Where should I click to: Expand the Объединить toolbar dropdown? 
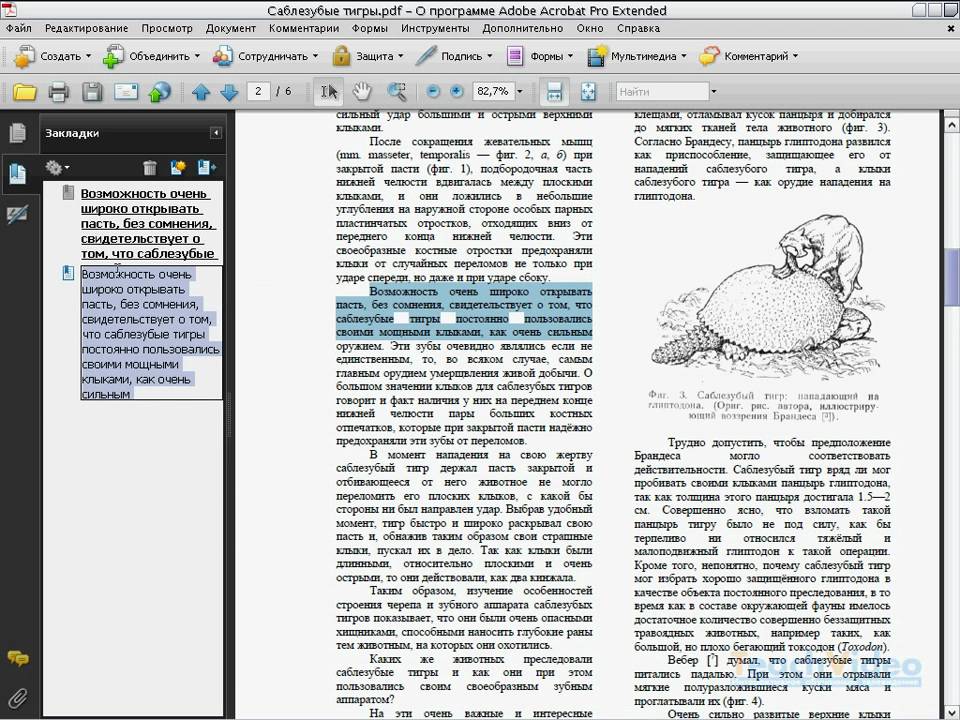[x=197, y=56]
